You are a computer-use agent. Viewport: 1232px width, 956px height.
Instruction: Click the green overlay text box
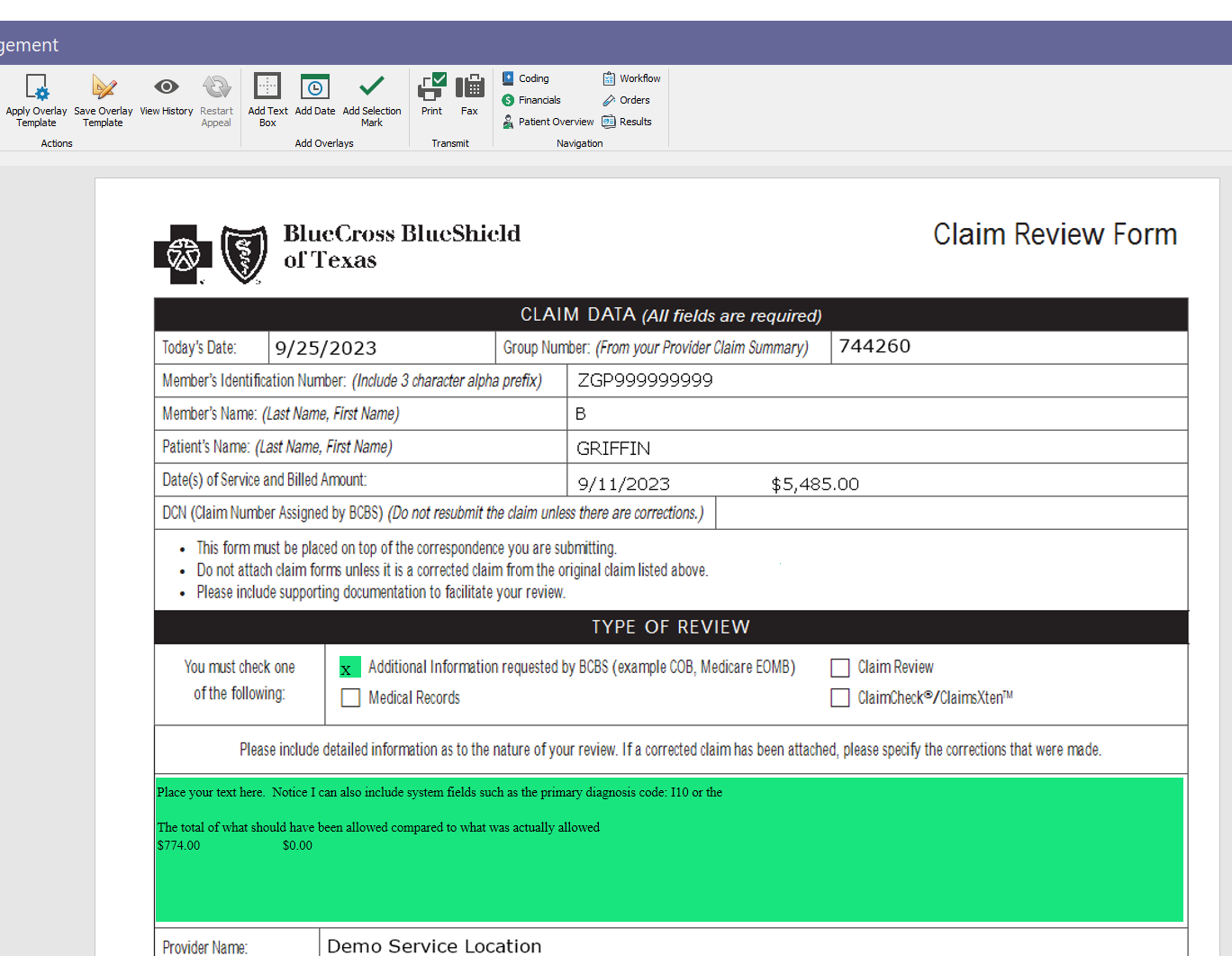(x=669, y=850)
